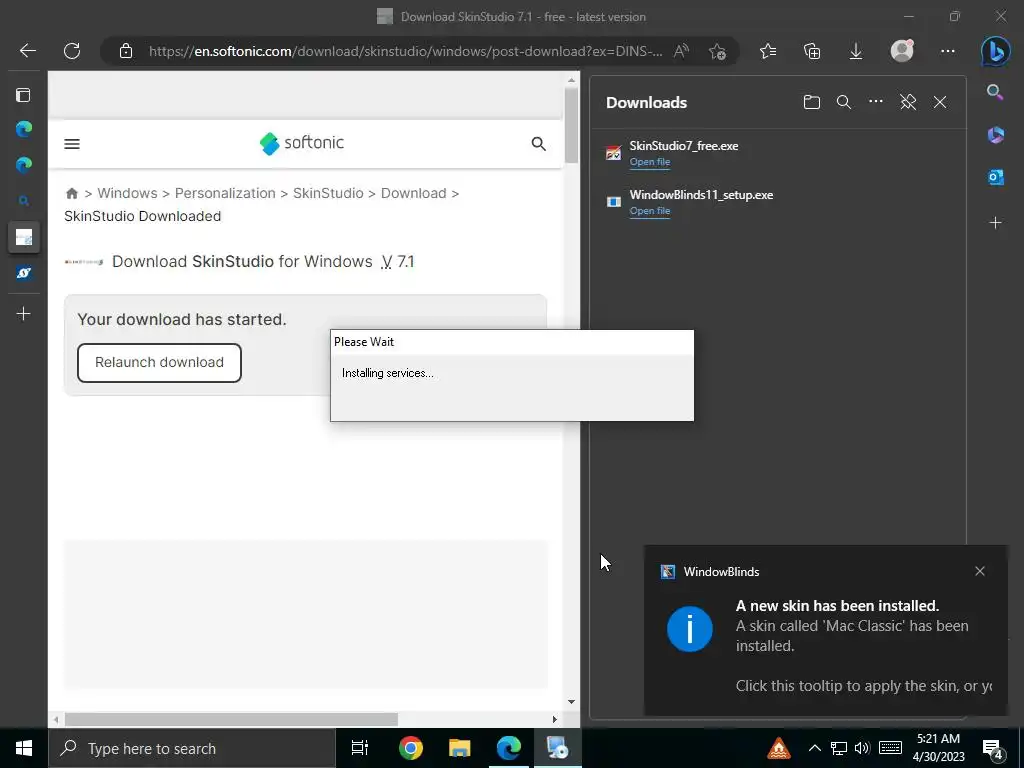Open the Personalization breadcrumb link

[x=225, y=193]
